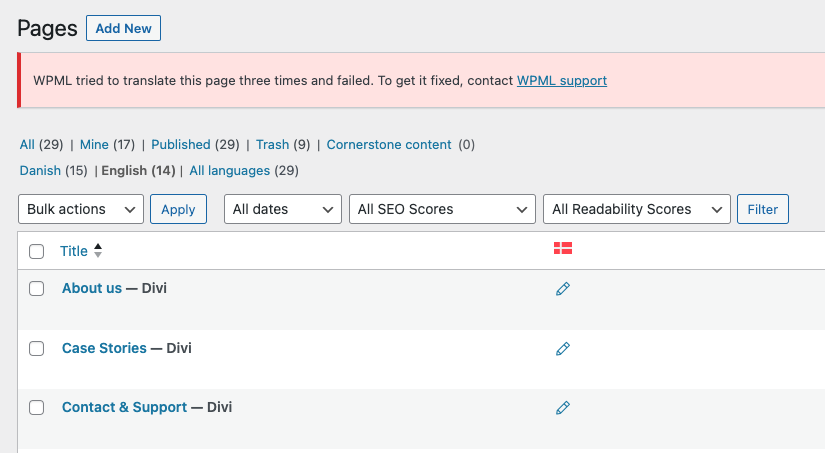Expand the All dates dropdown

pos(283,209)
